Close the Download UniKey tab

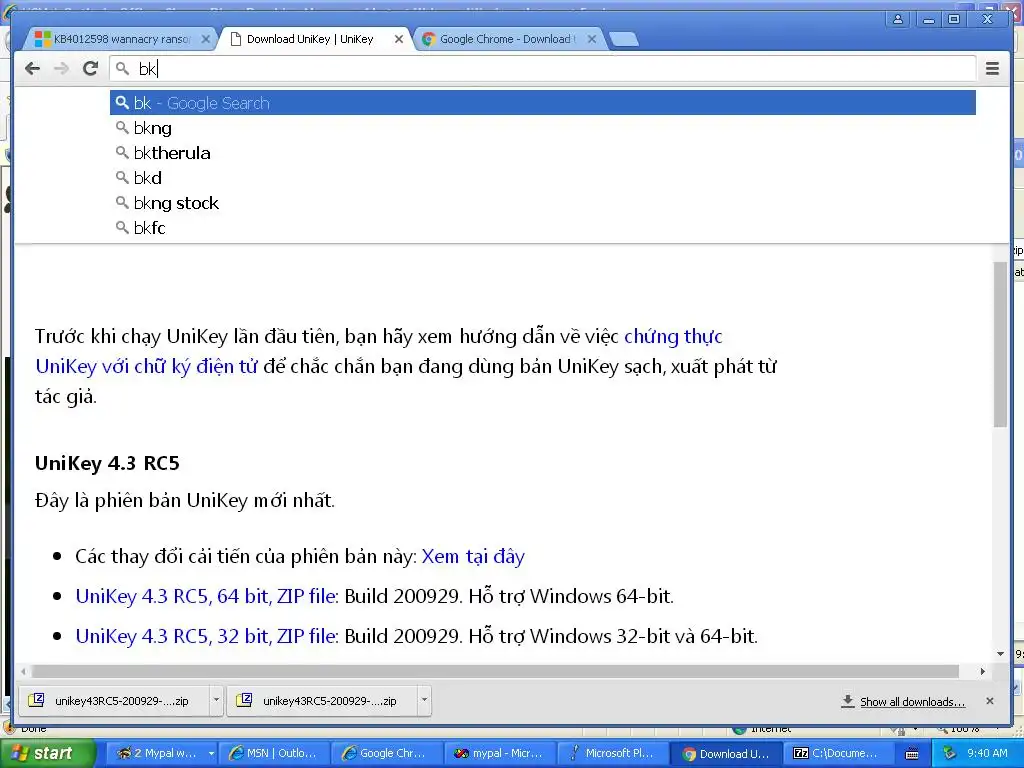point(398,39)
